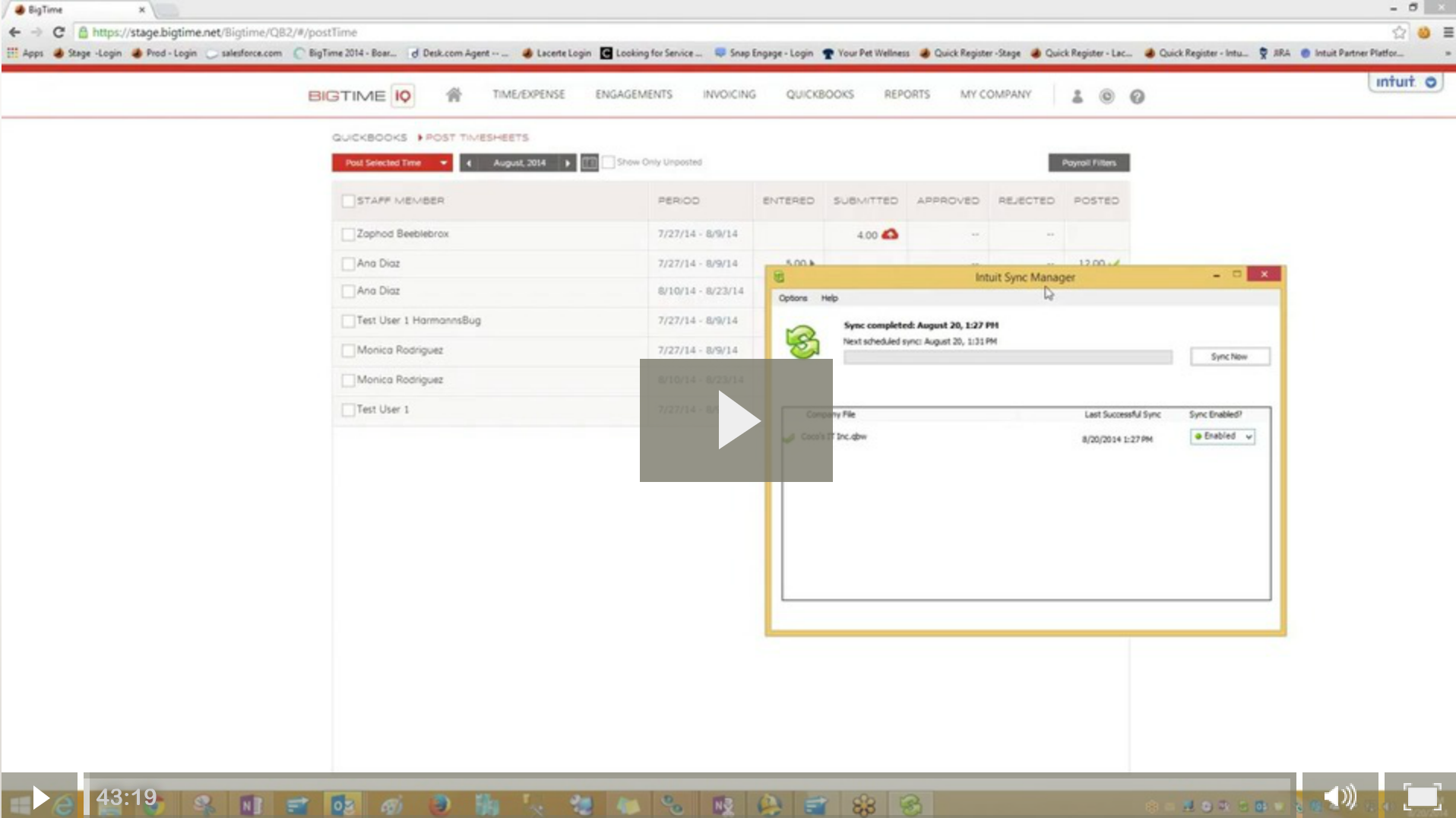Enable Show Only Unposted checkbox
Screen dimensions: 1456x818
pos(608,162)
